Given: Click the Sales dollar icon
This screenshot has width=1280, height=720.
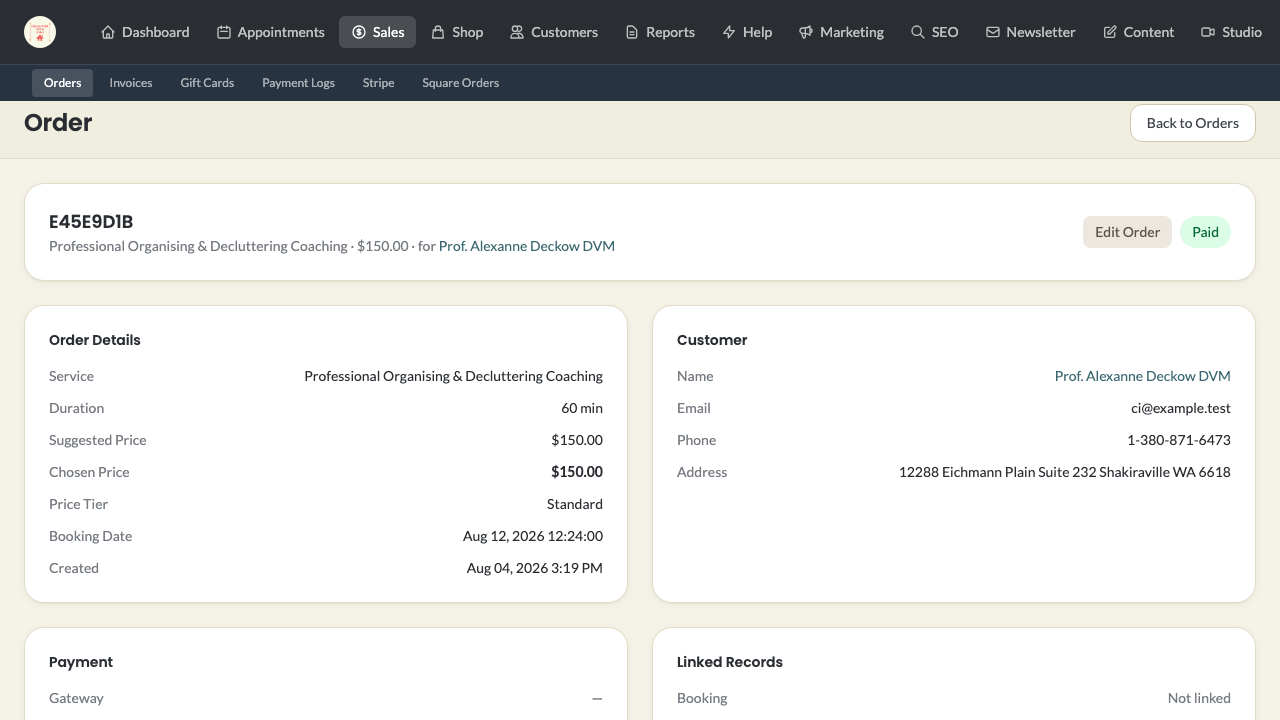Looking at the screenshot, I should (359, 32).
